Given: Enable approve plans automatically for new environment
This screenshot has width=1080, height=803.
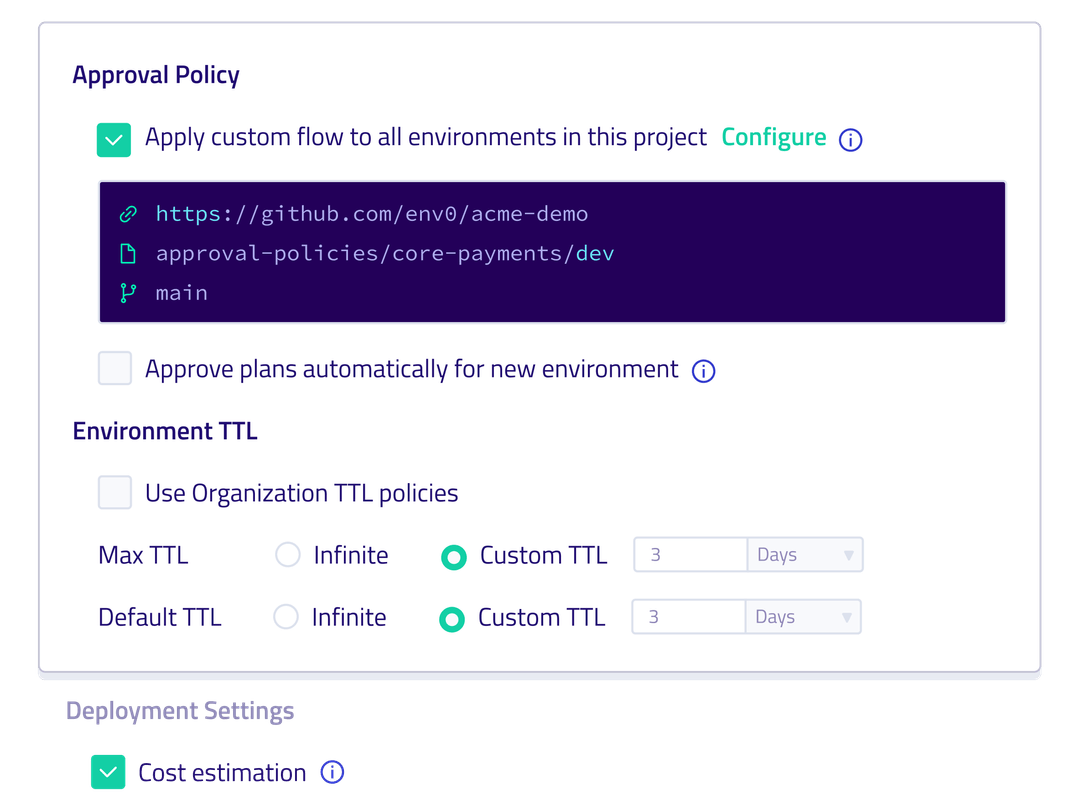Looking at the screenshot, I should (114, 369).
